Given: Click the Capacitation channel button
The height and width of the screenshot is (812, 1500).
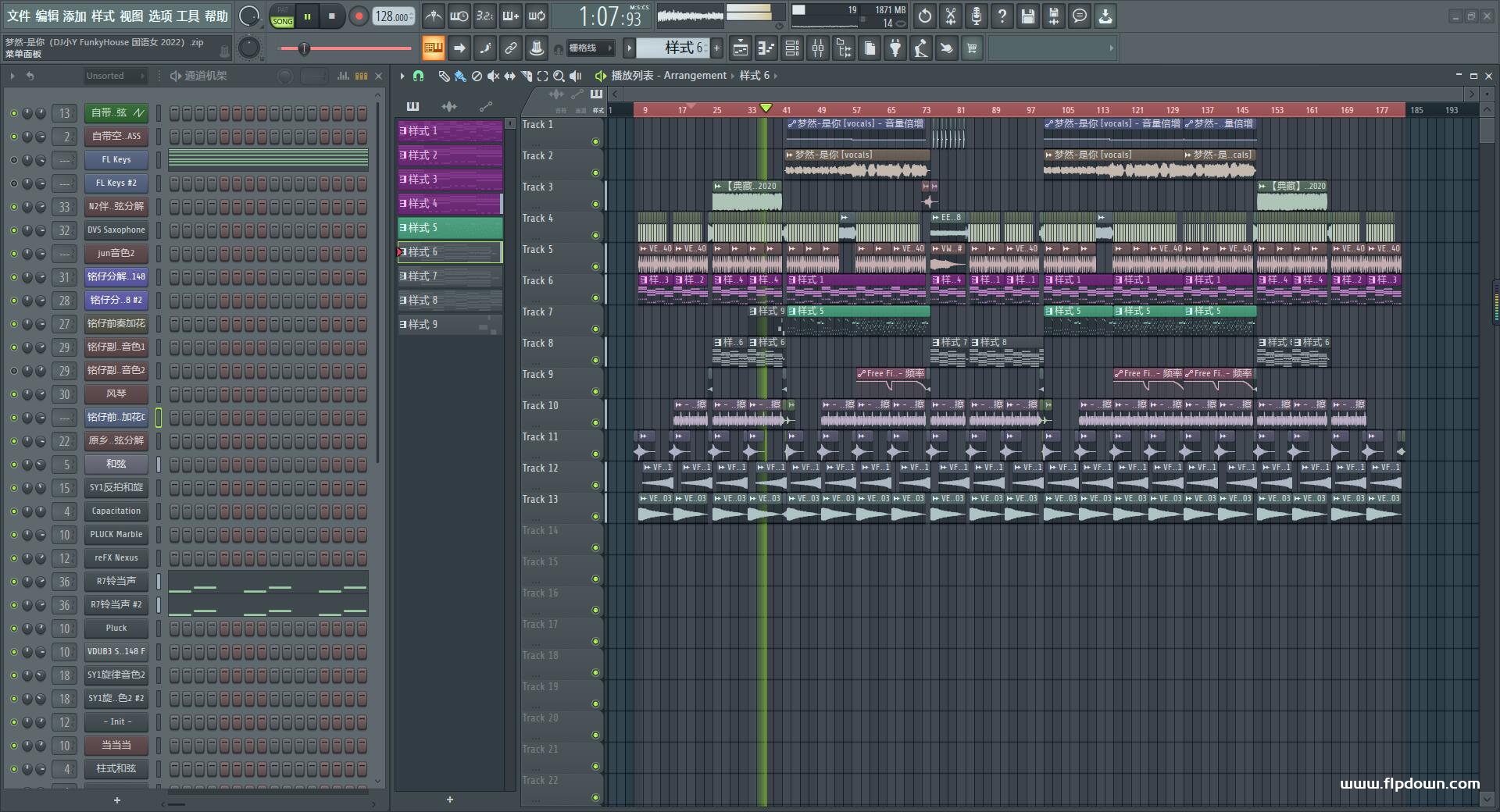Looking at the screenshot, I should 116,511.
